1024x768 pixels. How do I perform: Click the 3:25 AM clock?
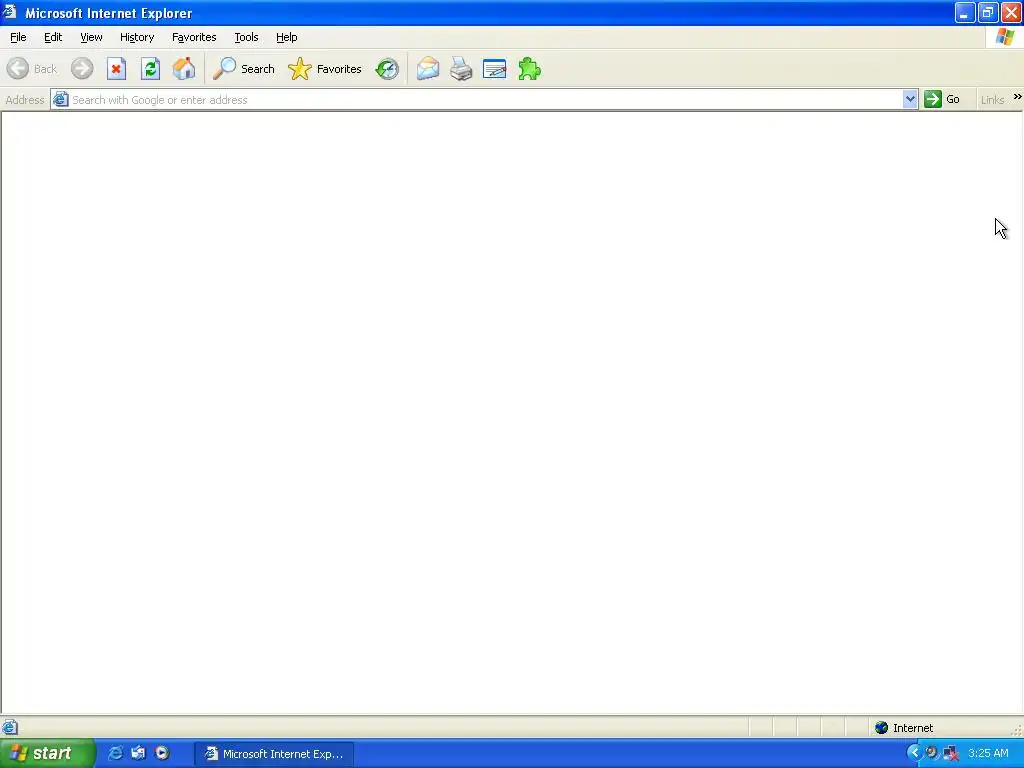[x=988, y=753]
